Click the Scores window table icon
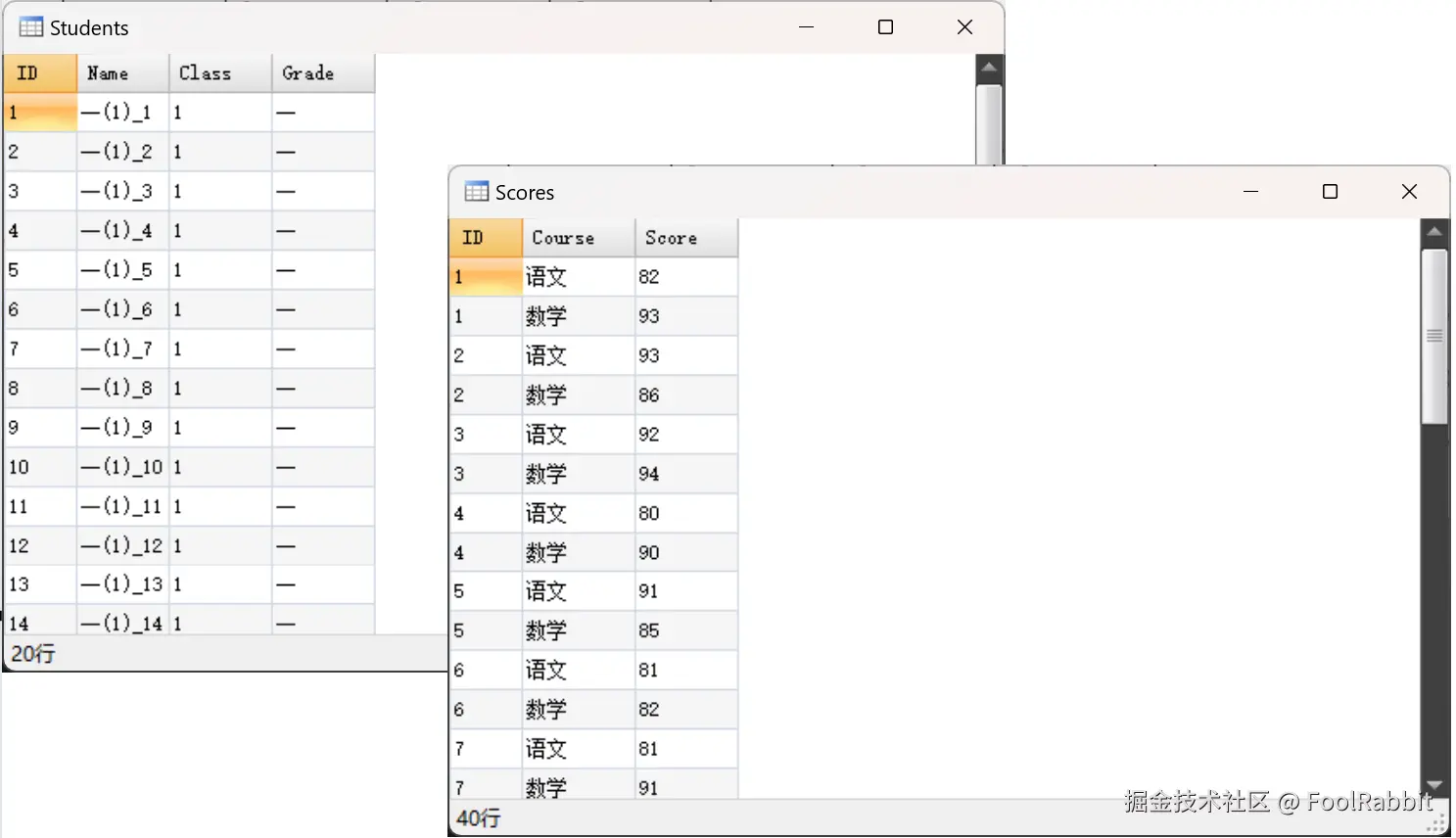1456x838 pixels. coord(477,192)
